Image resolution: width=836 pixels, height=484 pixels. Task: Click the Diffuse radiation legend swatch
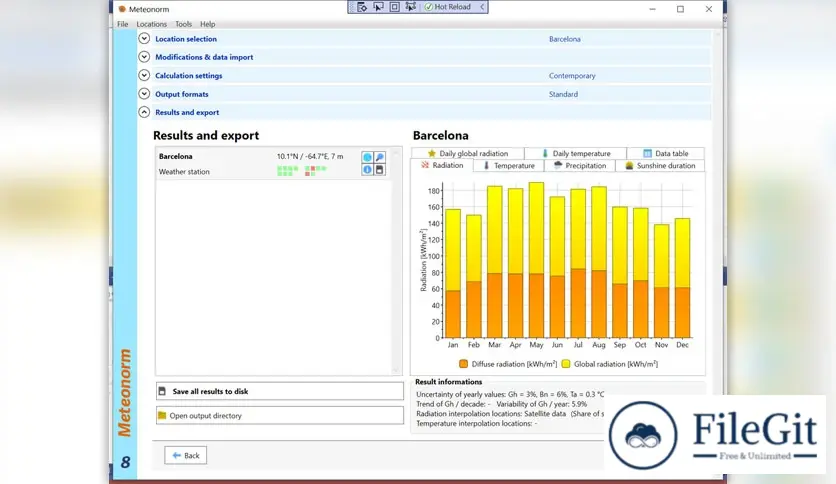point(463,364)
